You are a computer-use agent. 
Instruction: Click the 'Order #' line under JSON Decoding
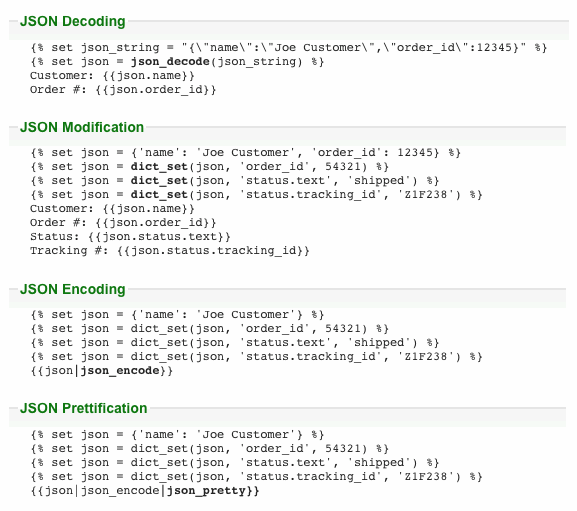point(123,89)
